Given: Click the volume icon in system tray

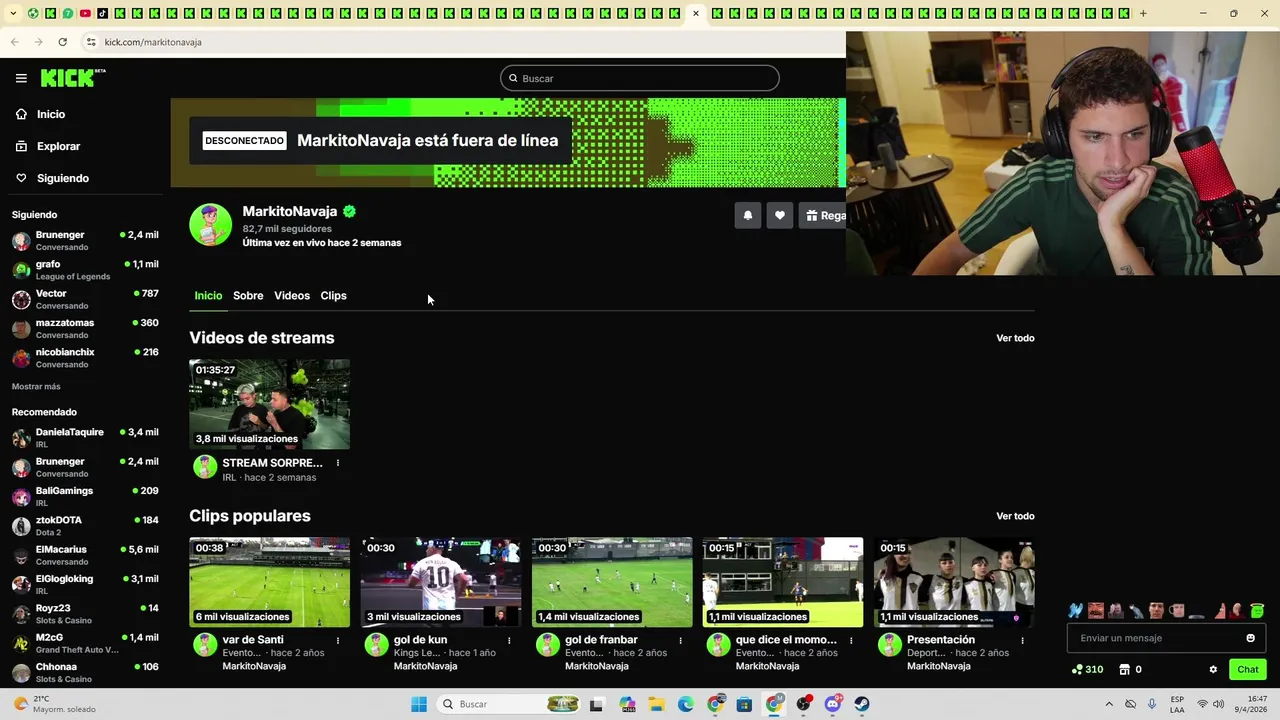Looking at the screenshot, I should [x=1219, y=704].
